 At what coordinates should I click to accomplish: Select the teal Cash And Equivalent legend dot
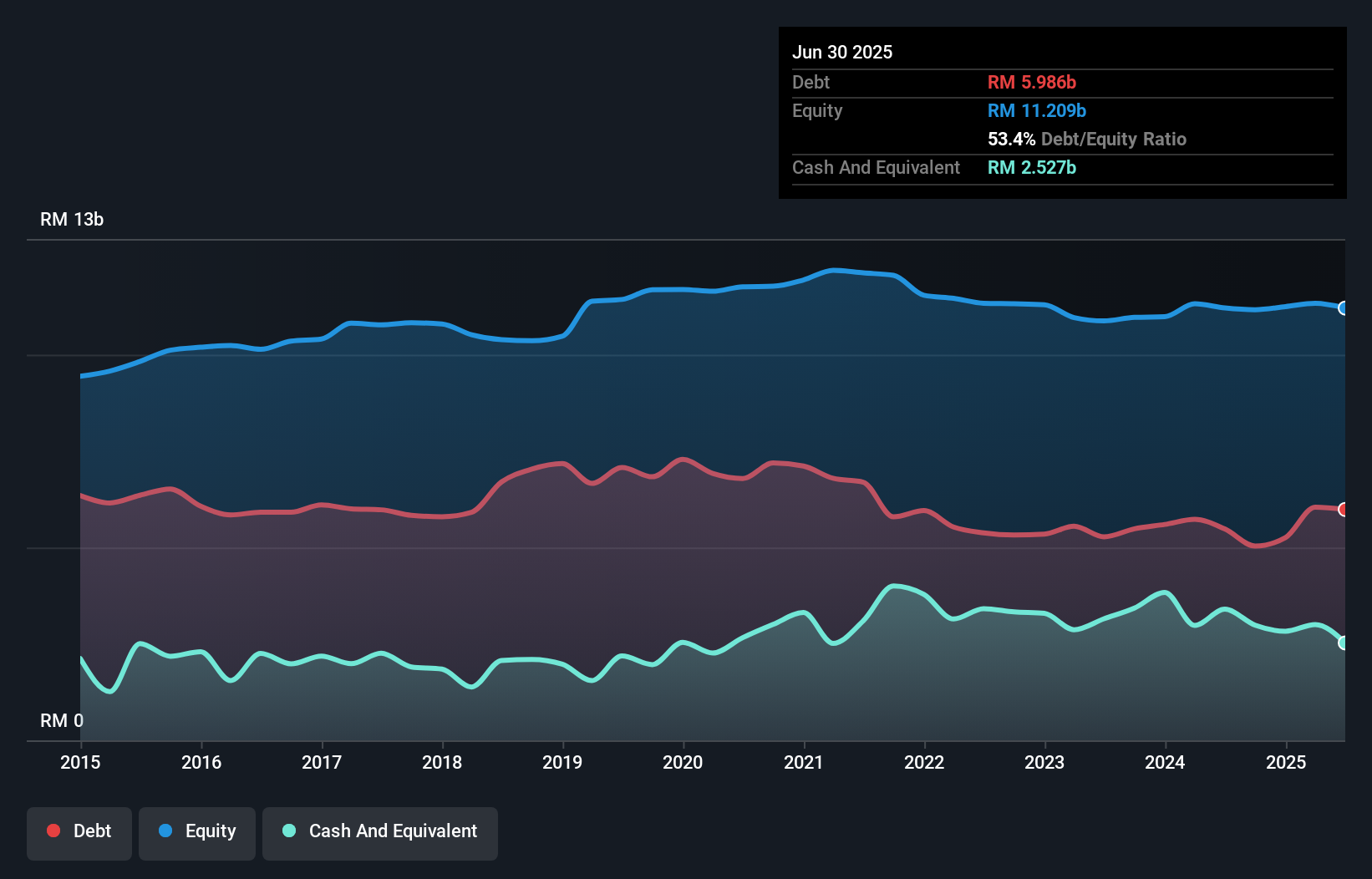tap(288, 831)
